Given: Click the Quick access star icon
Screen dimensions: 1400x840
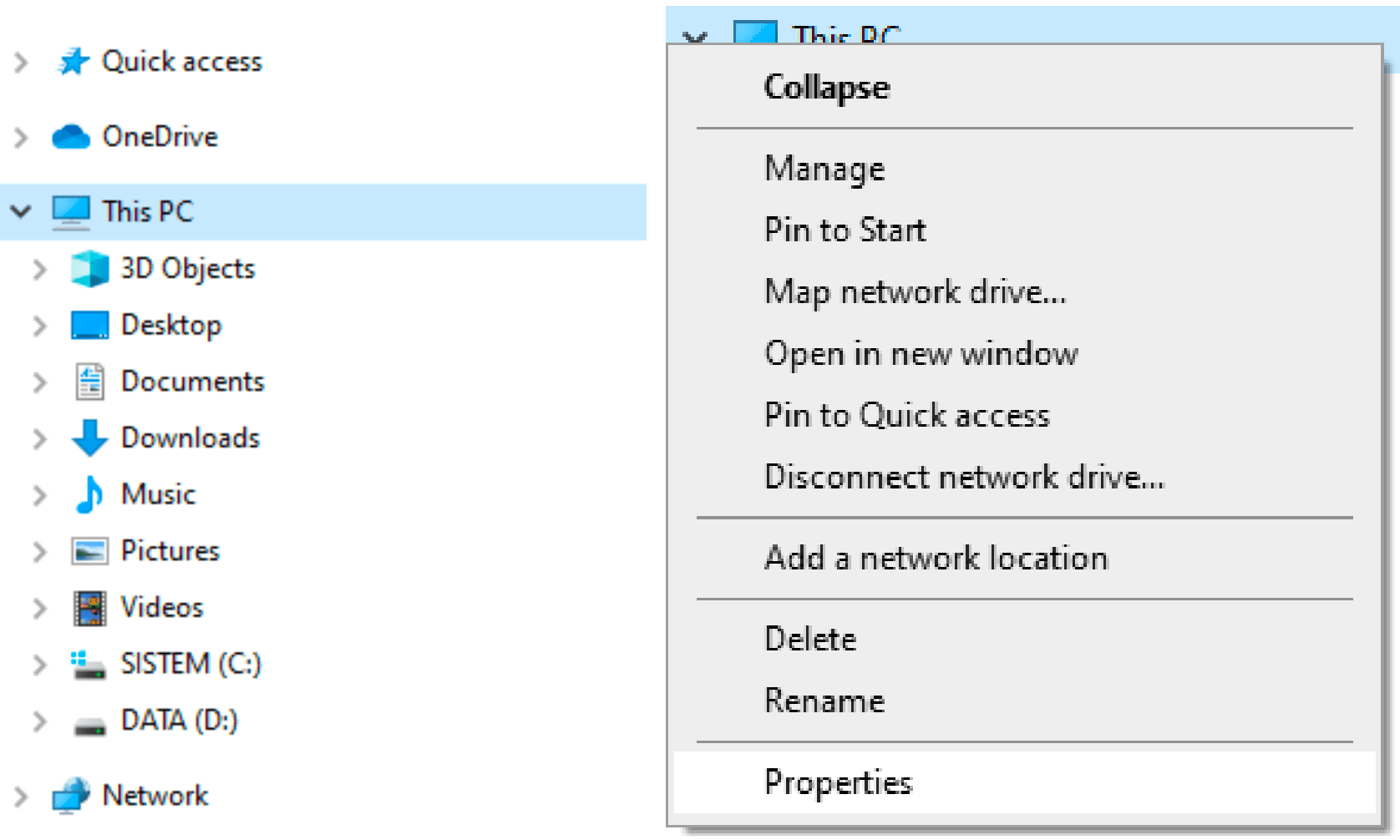Looking at the screenshot, I should click(x=74, y=62).
